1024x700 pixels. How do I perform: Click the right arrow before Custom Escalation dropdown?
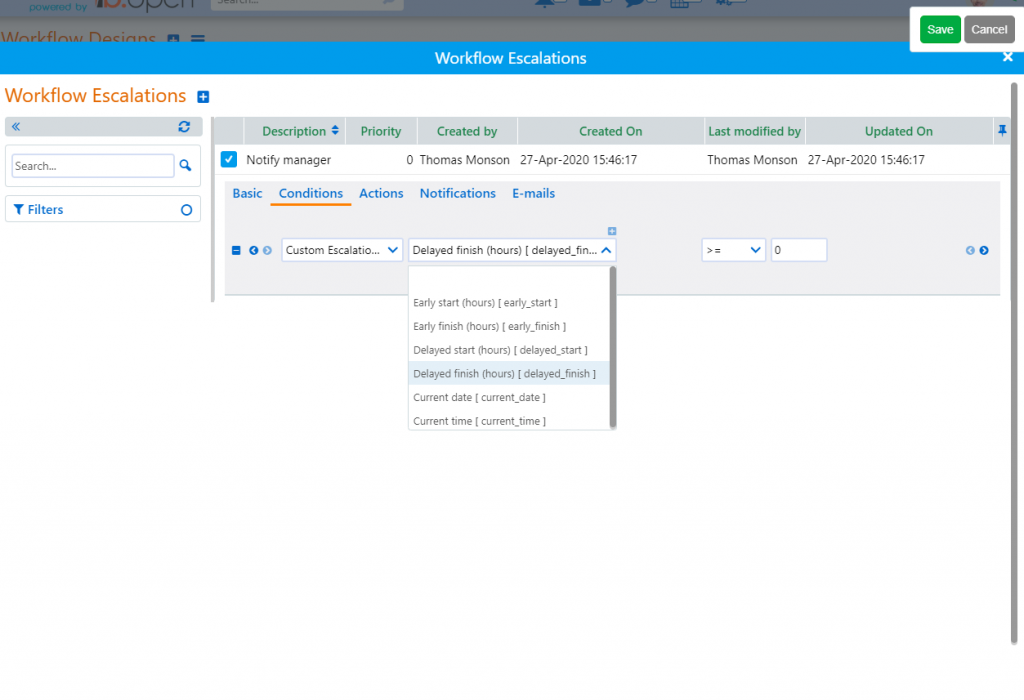coord(267,250)
